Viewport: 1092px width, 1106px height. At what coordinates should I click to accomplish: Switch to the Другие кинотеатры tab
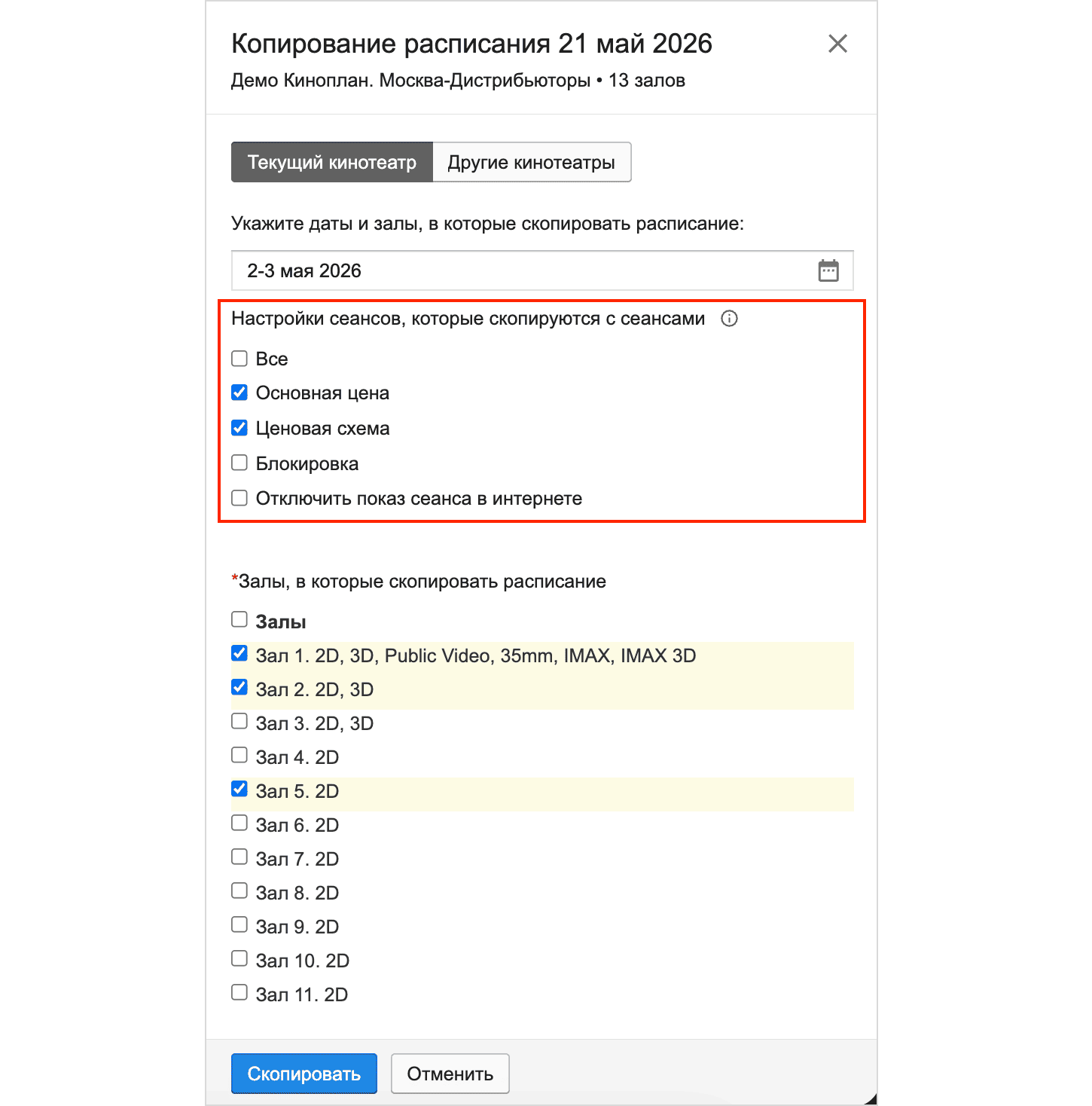click(532, 162)
